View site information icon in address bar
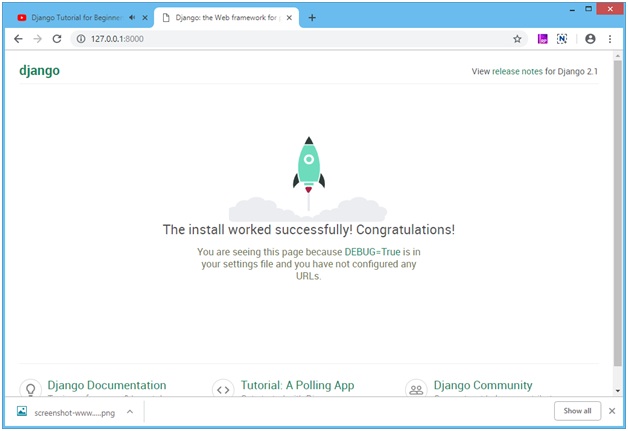This screenshot has width=628, height=431. tap(81, 39)
